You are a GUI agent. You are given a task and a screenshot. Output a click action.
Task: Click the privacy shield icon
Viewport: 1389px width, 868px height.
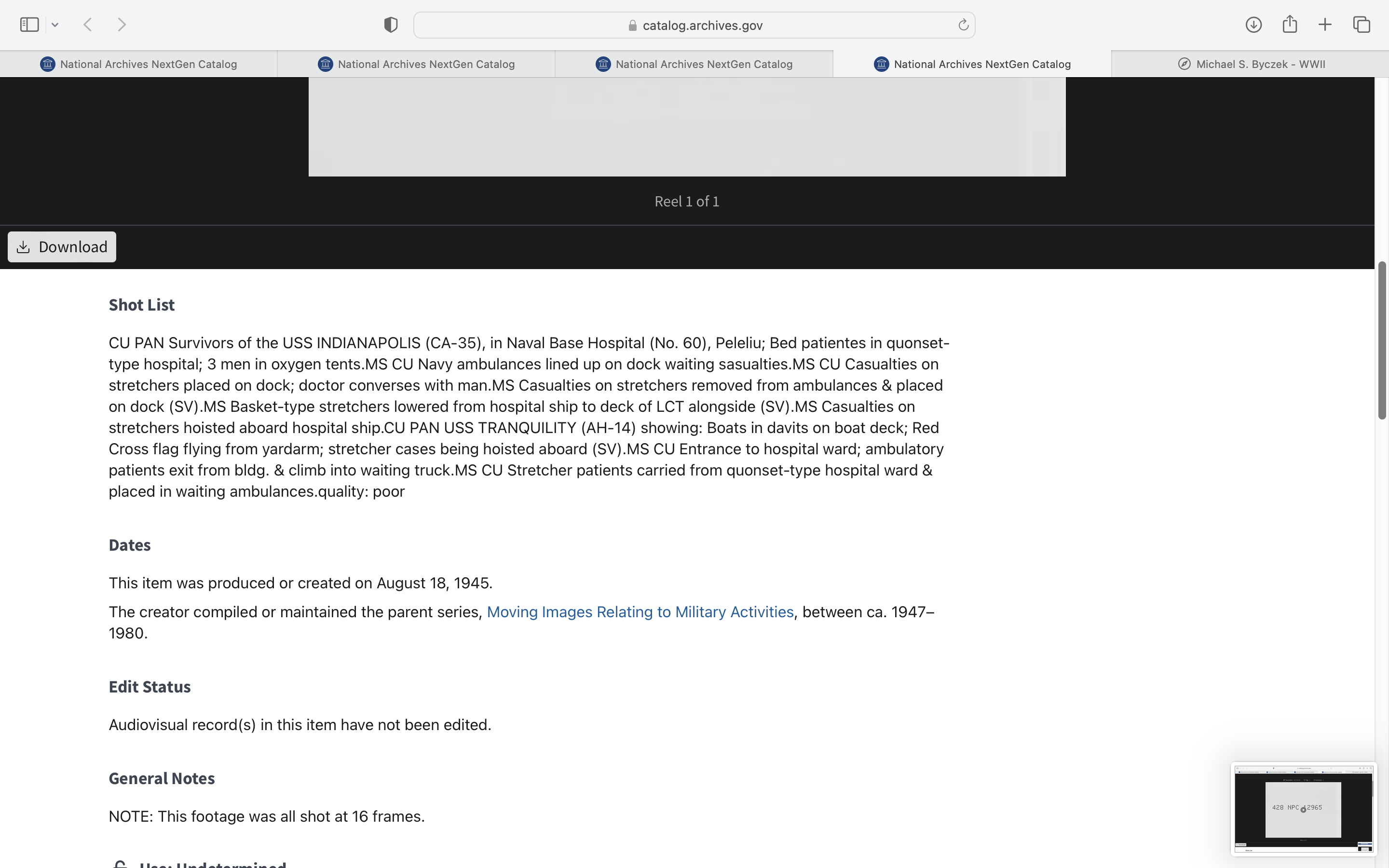coord(391,25)
